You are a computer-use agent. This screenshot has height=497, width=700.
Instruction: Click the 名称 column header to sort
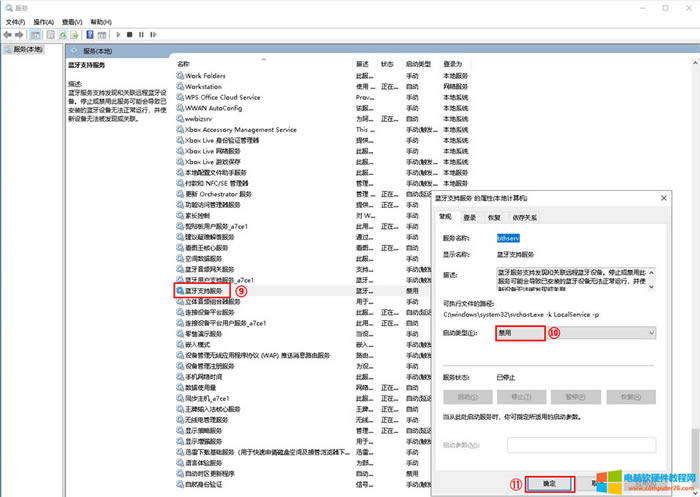click(x=183, y=64)
